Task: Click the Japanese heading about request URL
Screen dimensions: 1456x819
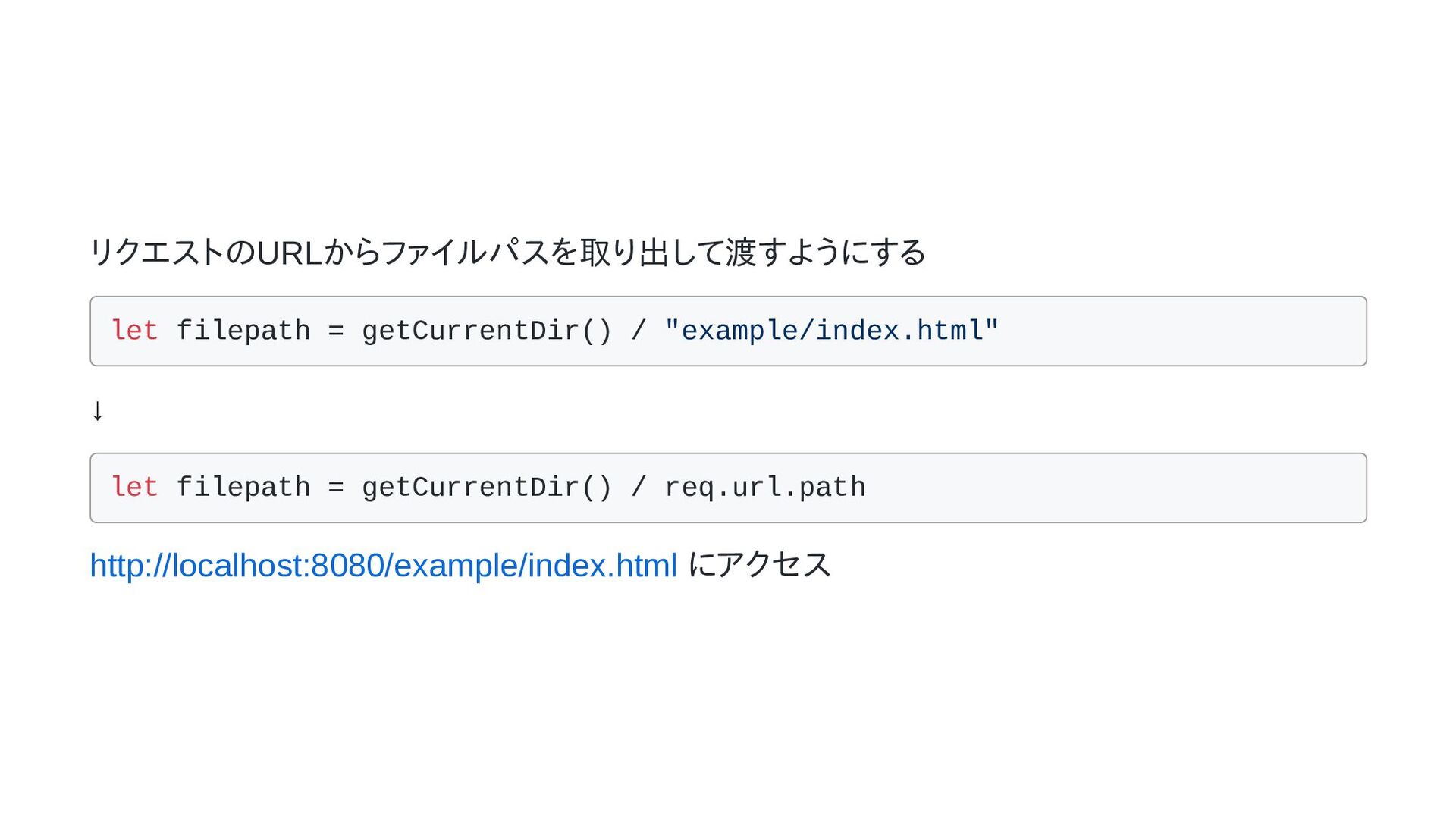Action: pos(507,252)
